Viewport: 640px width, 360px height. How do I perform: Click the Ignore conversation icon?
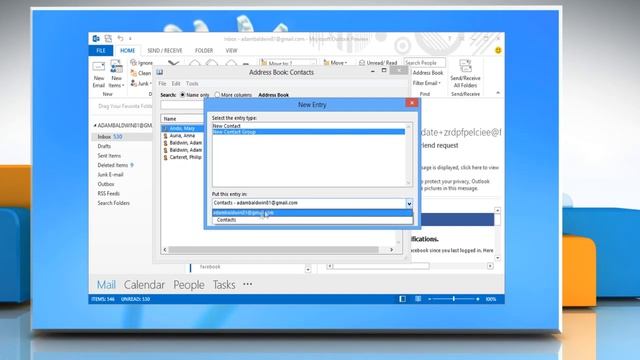pyautogui.click(x=133, y=62)
